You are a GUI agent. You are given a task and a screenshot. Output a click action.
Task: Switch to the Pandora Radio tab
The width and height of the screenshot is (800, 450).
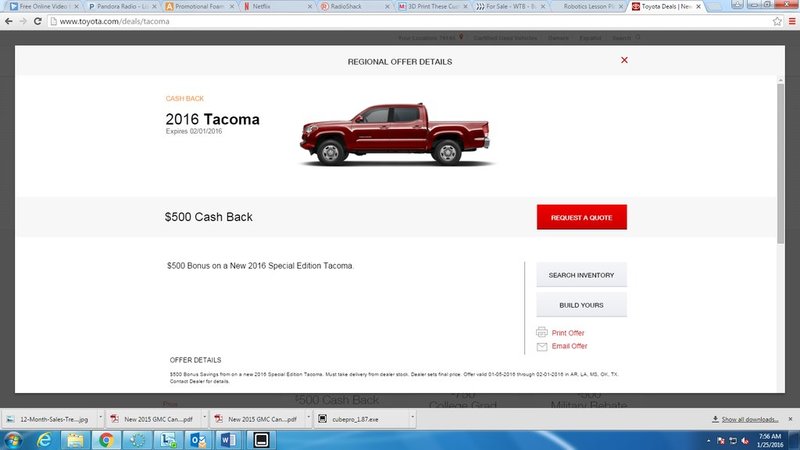[x=121, y=7]
